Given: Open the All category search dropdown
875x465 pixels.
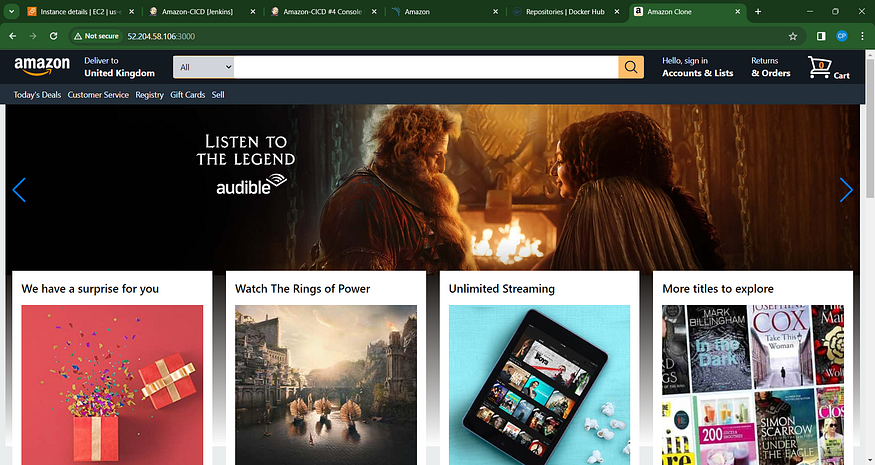Looking at the screenshot, I should click(x=204, y=67).
